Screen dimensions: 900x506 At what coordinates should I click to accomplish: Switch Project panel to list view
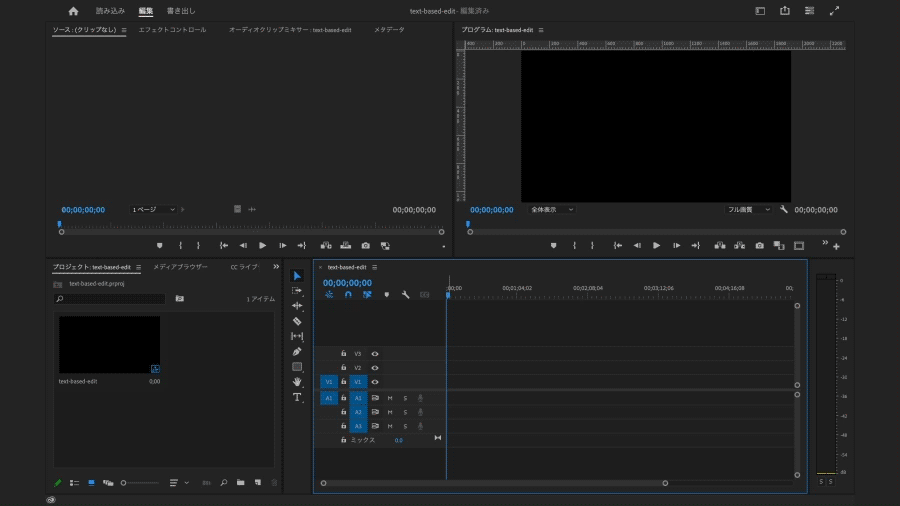pos(75,482)
